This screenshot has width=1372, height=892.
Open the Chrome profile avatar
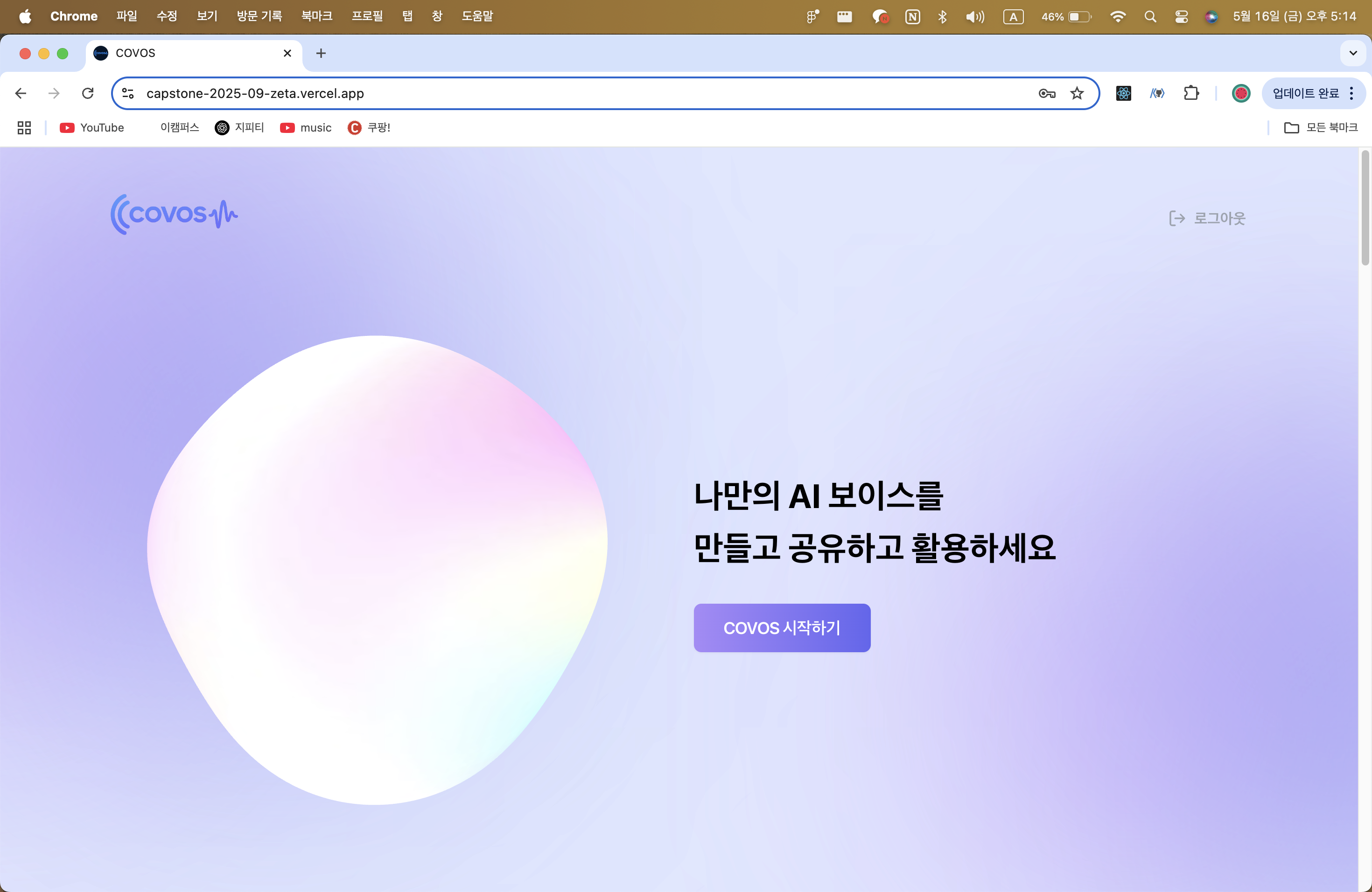1240,93
